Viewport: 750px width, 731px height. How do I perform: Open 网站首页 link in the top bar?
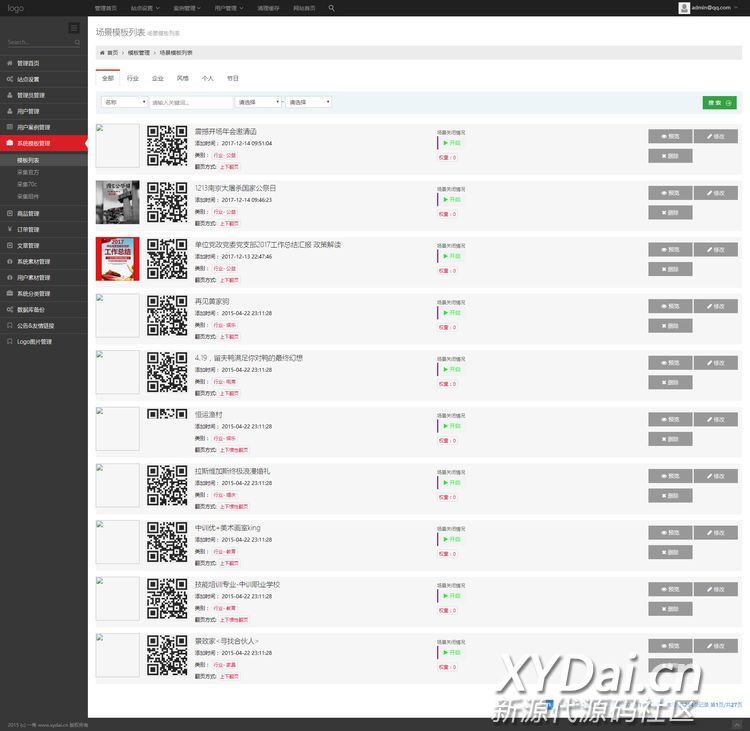point(304,8)
